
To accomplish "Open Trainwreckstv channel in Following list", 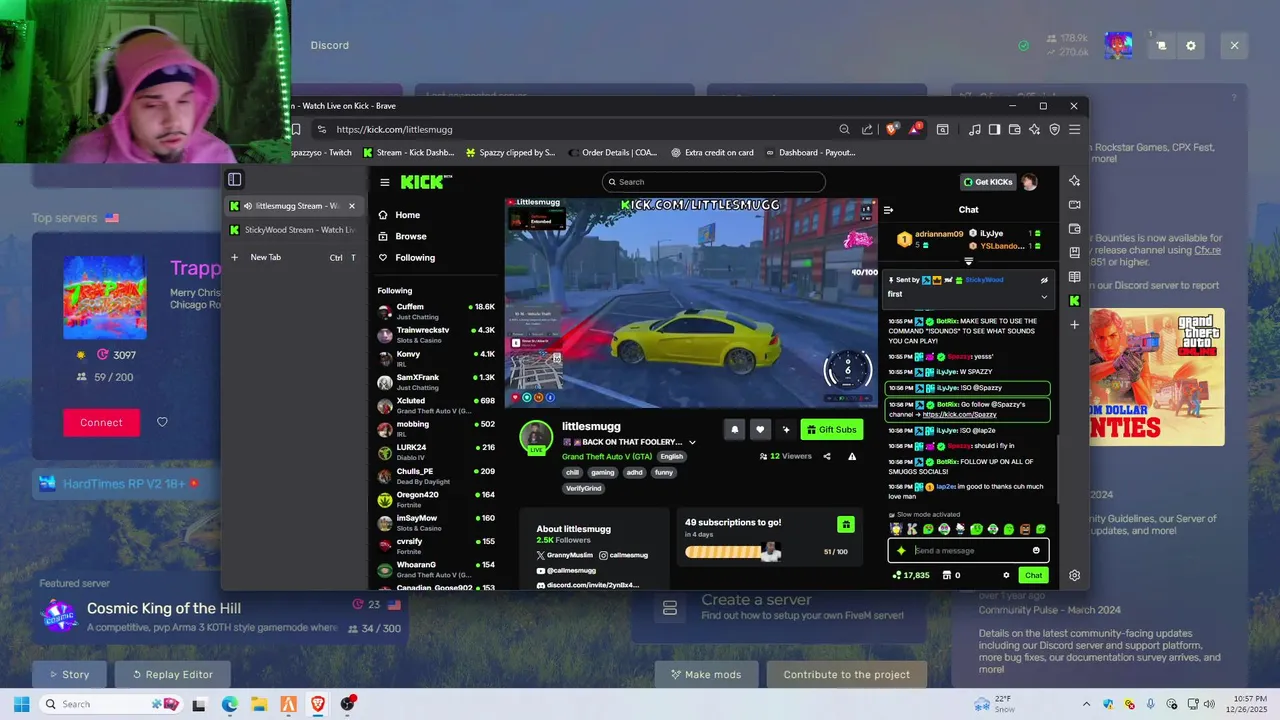I will pos(436,334).
